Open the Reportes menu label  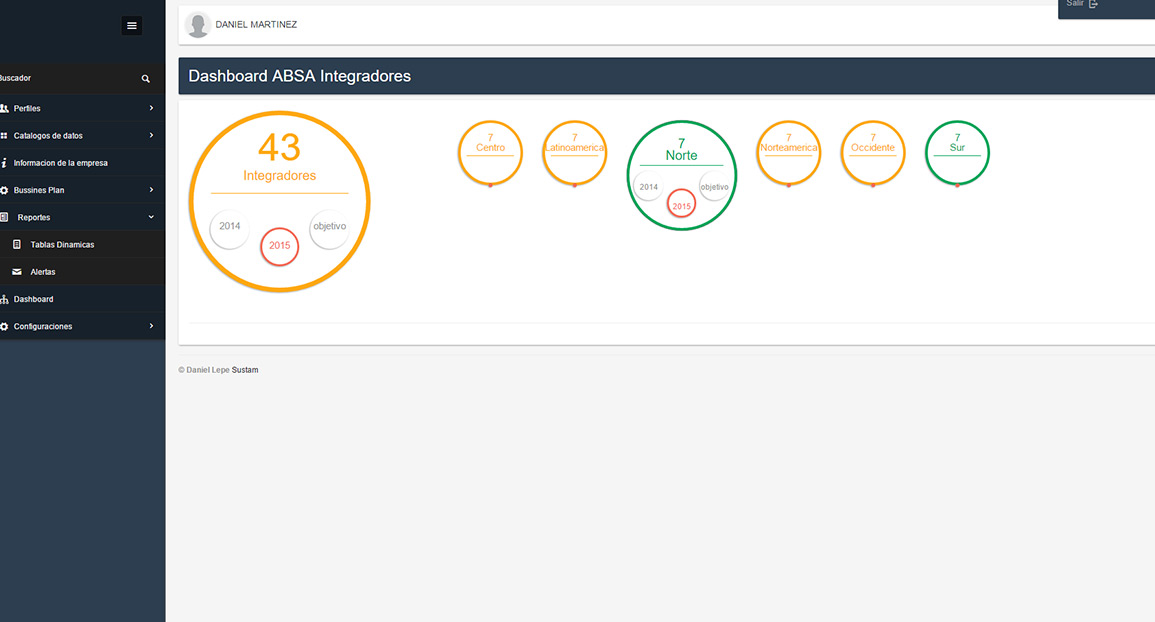(x=34, y=217)
